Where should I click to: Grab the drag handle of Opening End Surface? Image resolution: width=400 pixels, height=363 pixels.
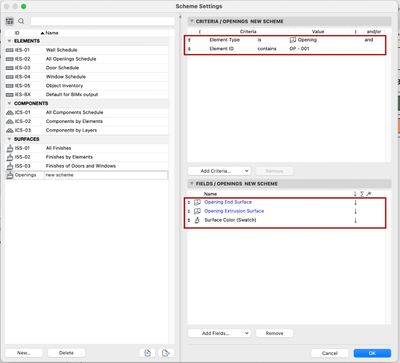click(189, 202)
